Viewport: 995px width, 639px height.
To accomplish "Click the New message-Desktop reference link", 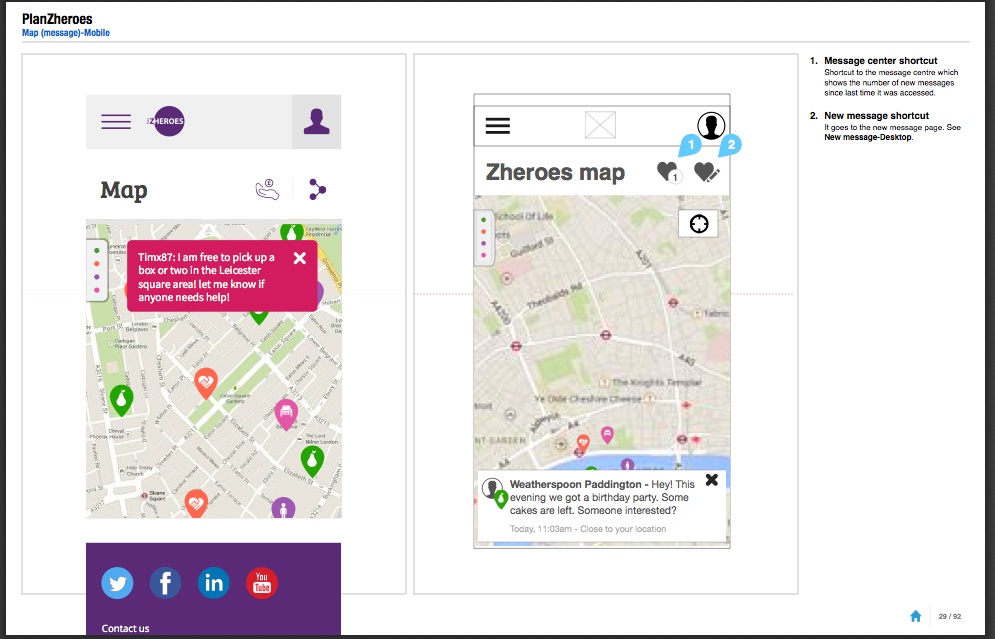I will (868, 137).
